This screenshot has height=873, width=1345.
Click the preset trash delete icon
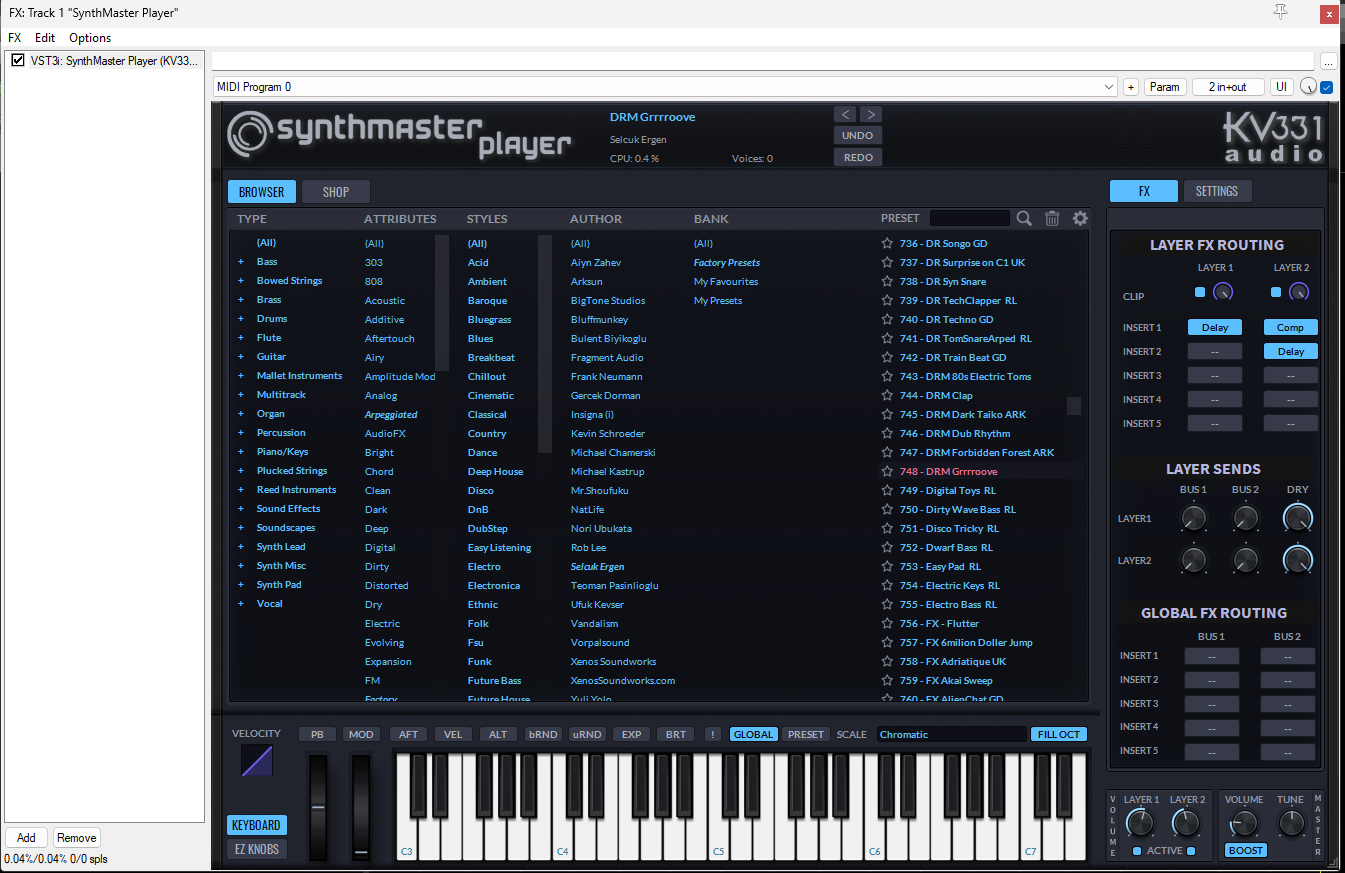click(x=1052, y=218)
